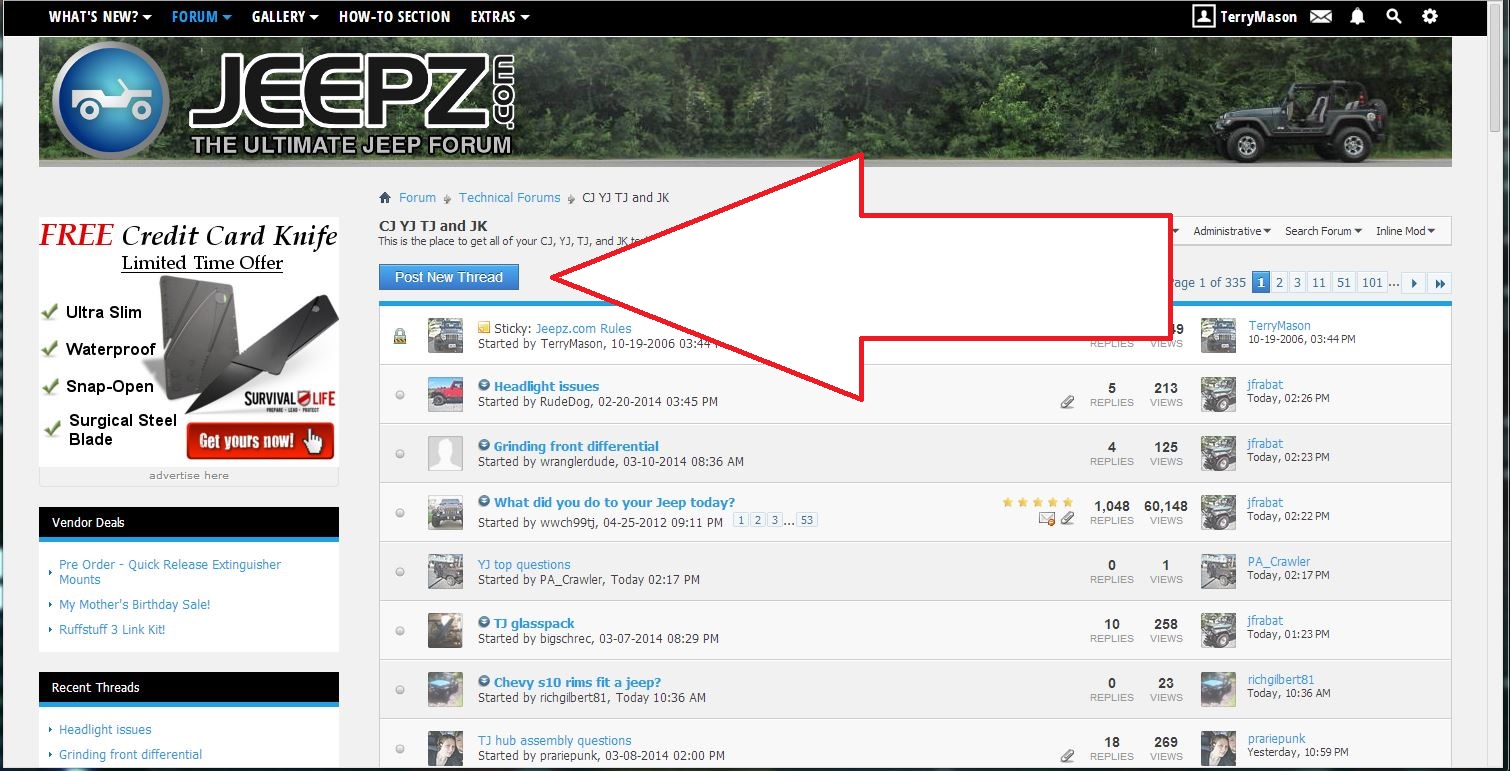Open RudeDog's avatar on Headlight issues thread
This screenshot has height=771, width=1510.
tap(445, 394)
